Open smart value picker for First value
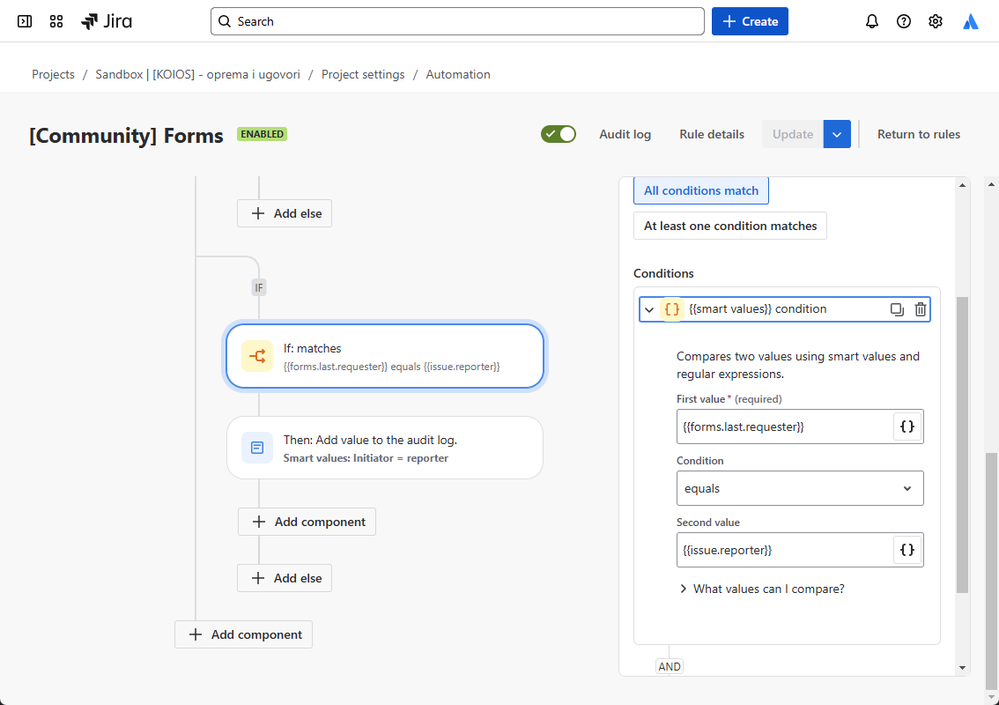Image resolution: width=999 pixels, height=705 pixels. (907, 427)
